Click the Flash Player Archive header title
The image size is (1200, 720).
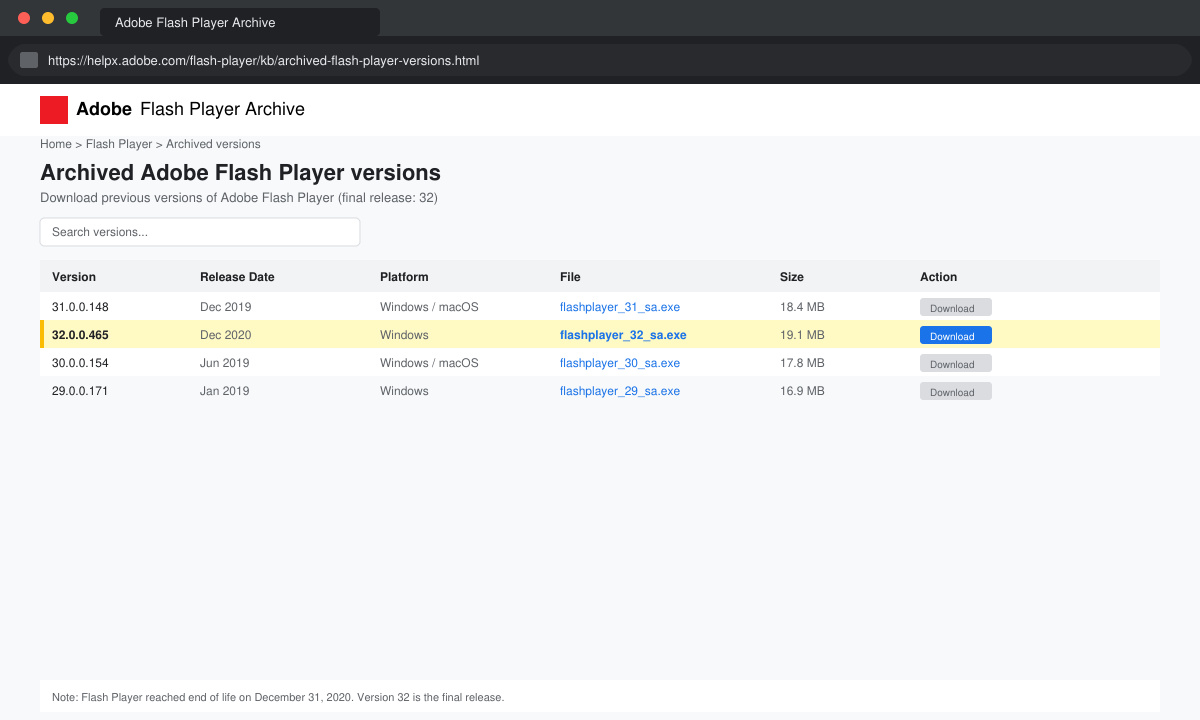point(222,109)
